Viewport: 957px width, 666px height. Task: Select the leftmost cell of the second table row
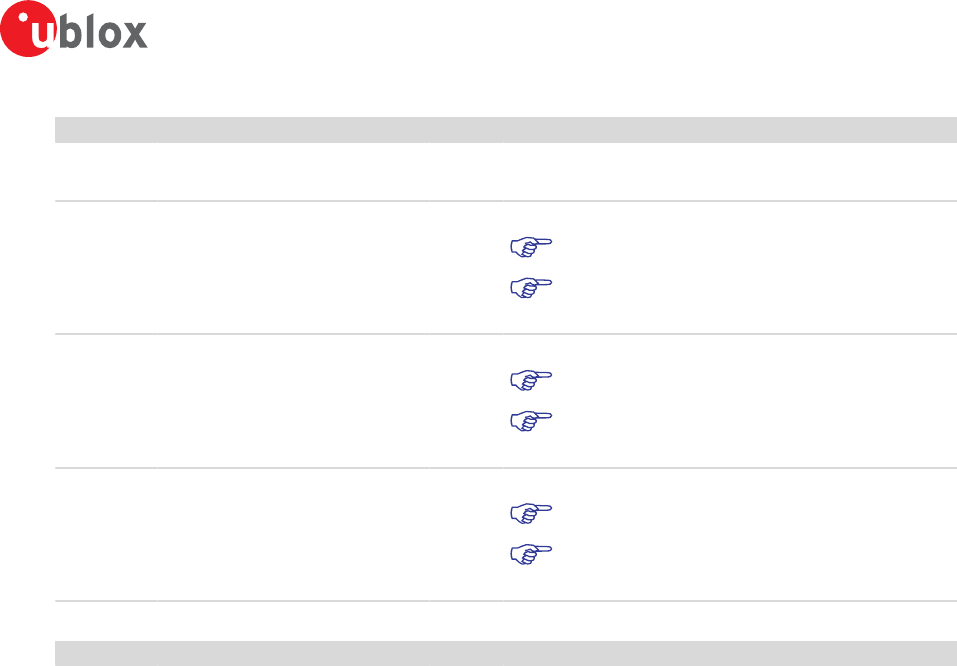click(x=106, y=267)
